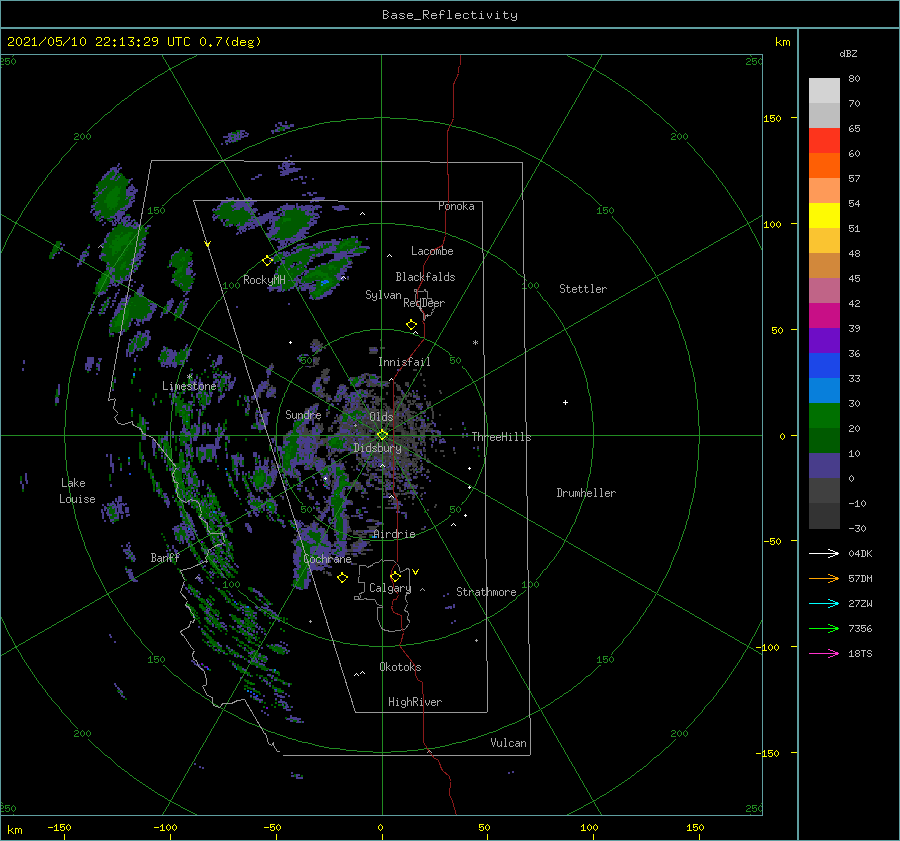Click the RockyMH label
The height and width of the screenshot is (841, 900).
[264, 280]
